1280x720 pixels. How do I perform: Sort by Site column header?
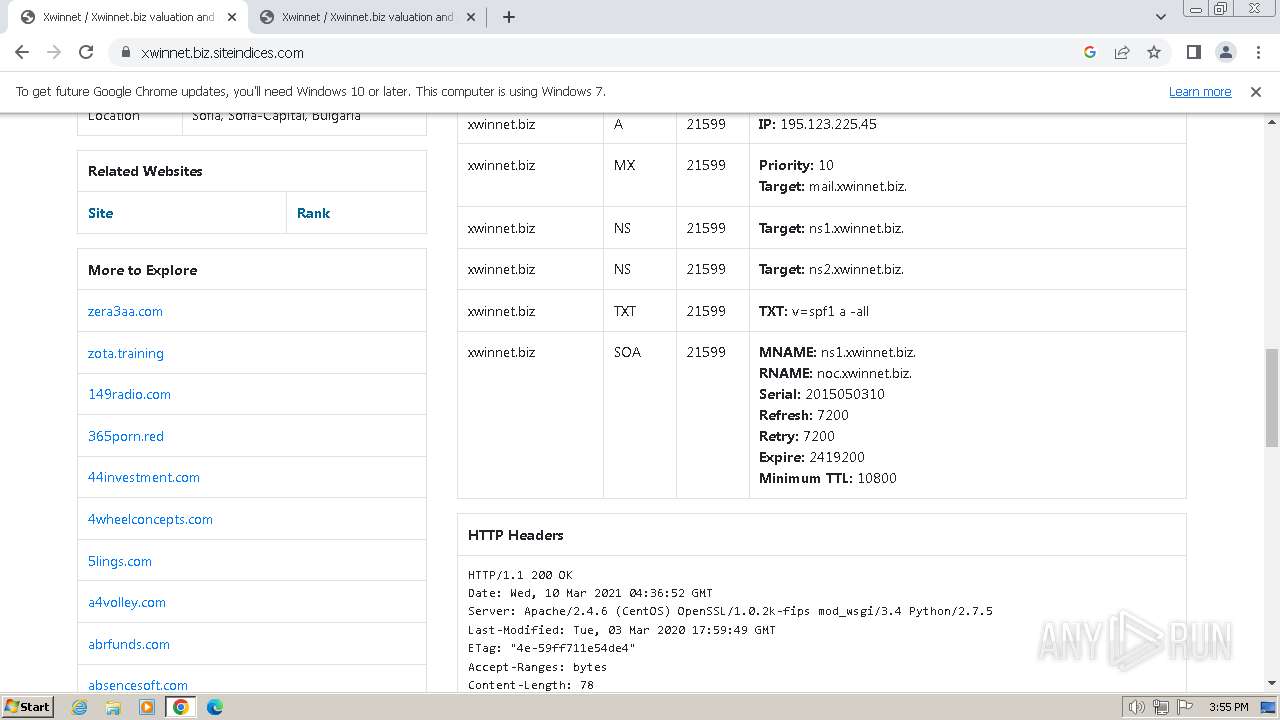tap(101, 213)
